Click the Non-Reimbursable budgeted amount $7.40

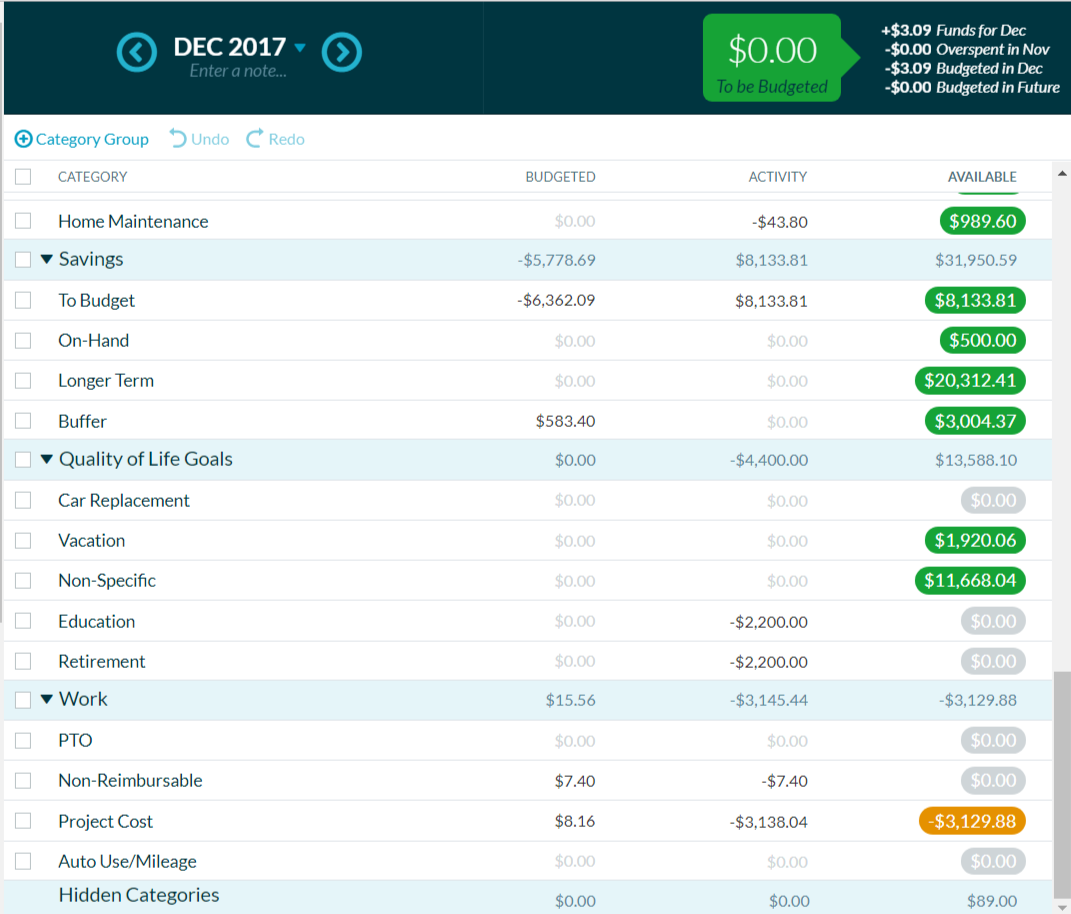tap(575, 781)
